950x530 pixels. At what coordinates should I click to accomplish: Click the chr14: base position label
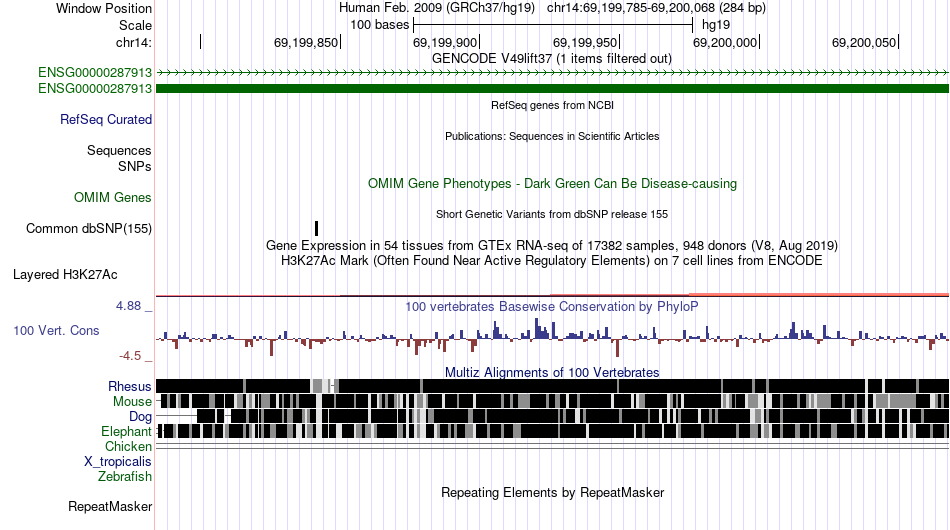(133, 42)
